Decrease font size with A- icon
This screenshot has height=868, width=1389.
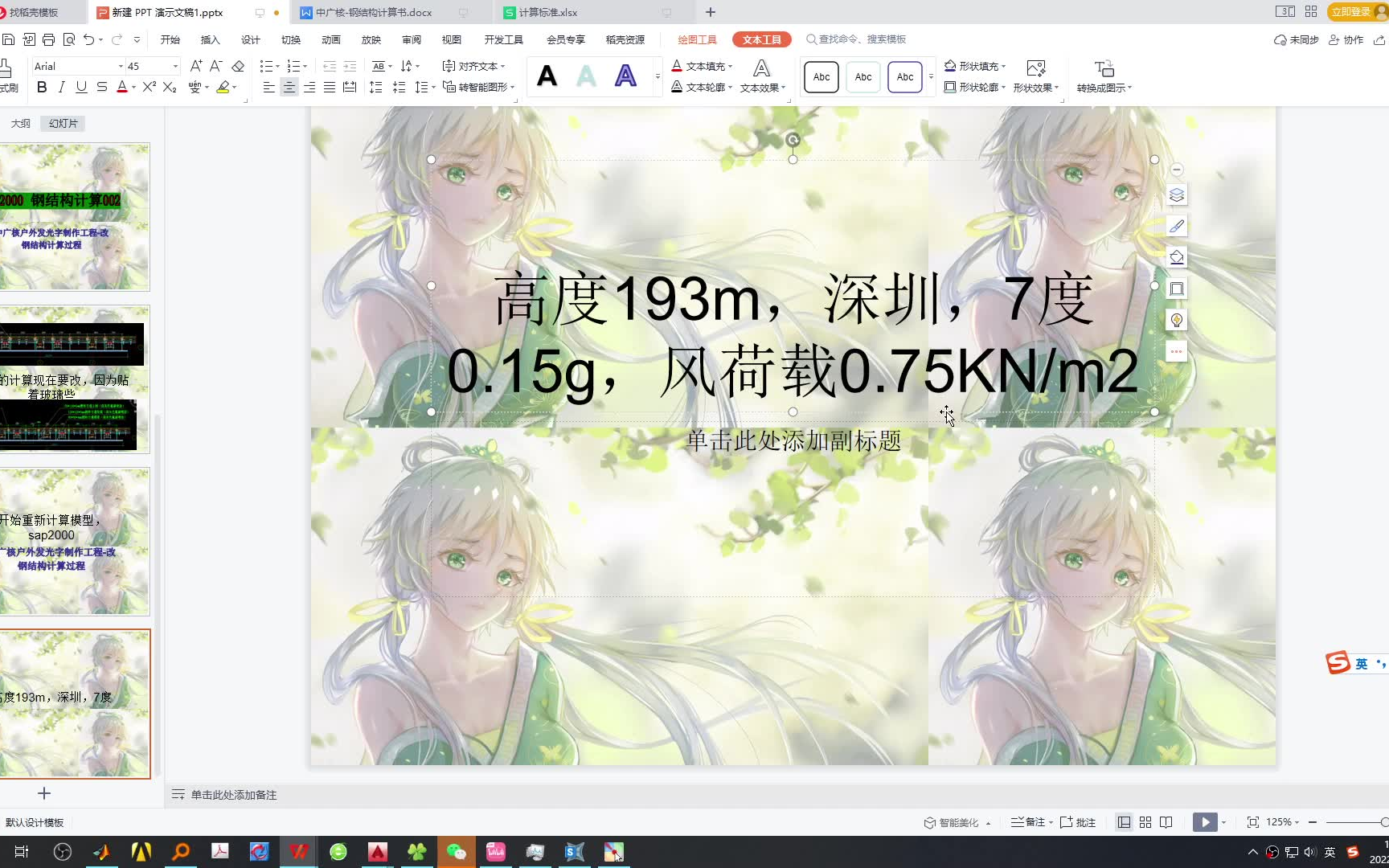pyautogui.click(x=215, y=66)
